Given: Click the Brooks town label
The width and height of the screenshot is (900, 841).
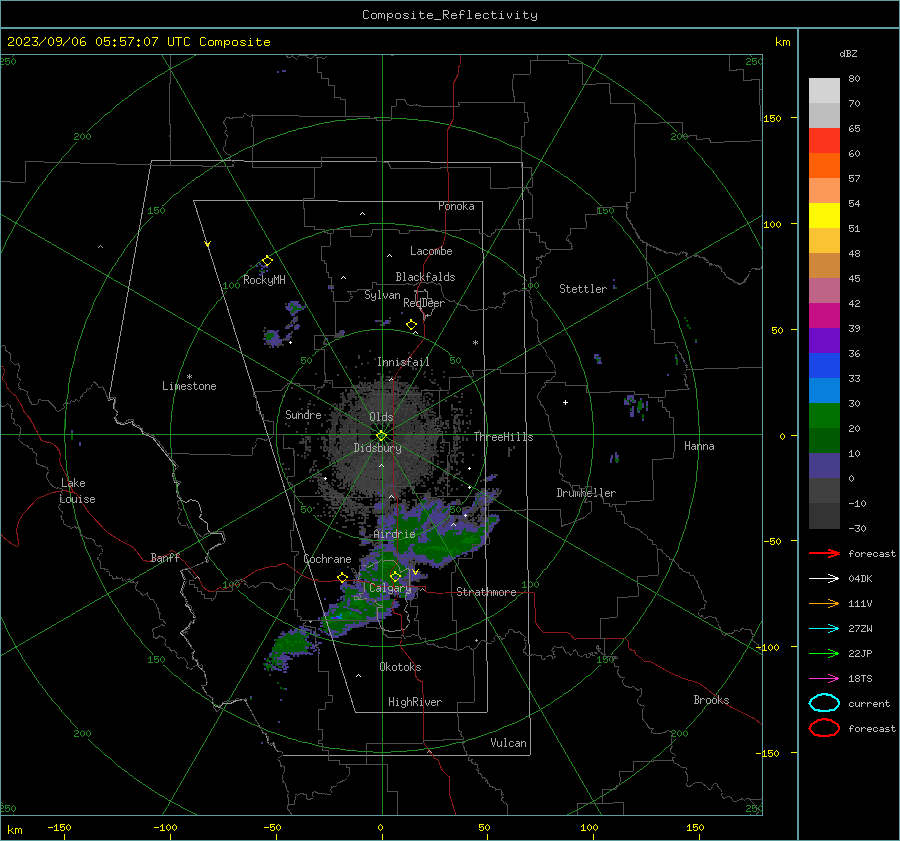Looking at the screenshot, I should coord(711,700).
